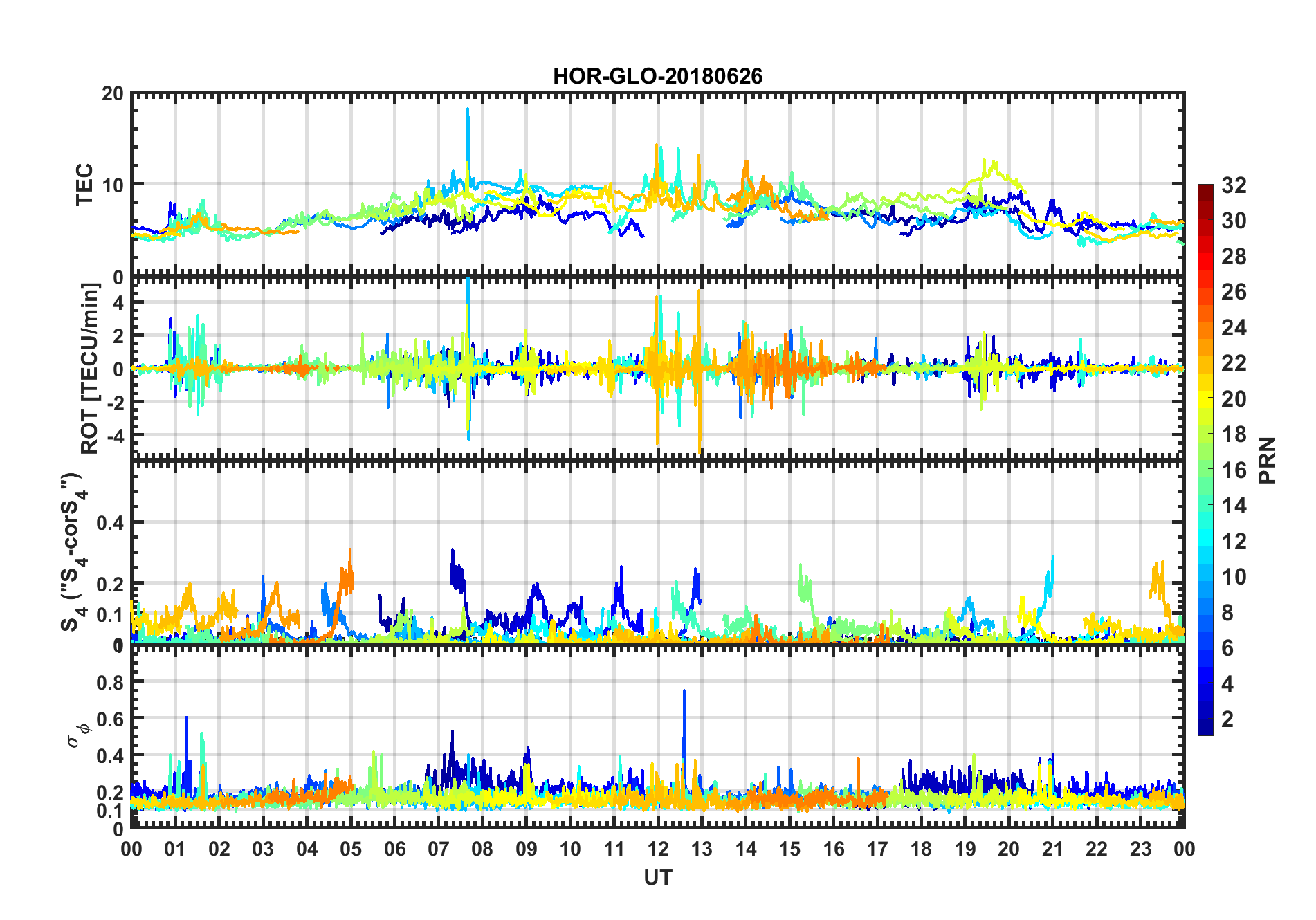Image resolution: width=1316 pixels, height=920 pixels.
Task: Select PRN colorbar tick label 26
Action: (x=1234, y=292)
